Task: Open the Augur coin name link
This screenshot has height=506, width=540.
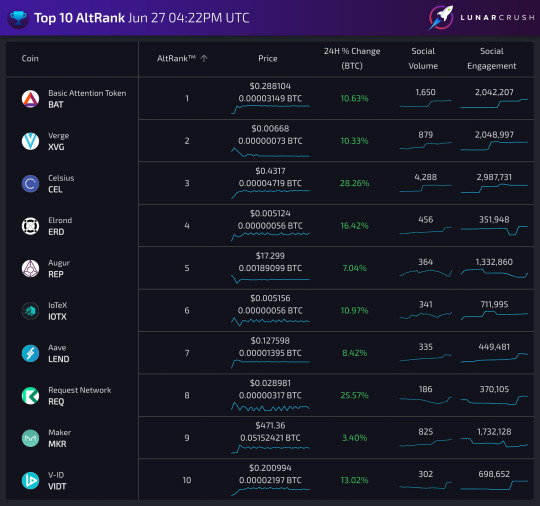Action: pos(59,263)
